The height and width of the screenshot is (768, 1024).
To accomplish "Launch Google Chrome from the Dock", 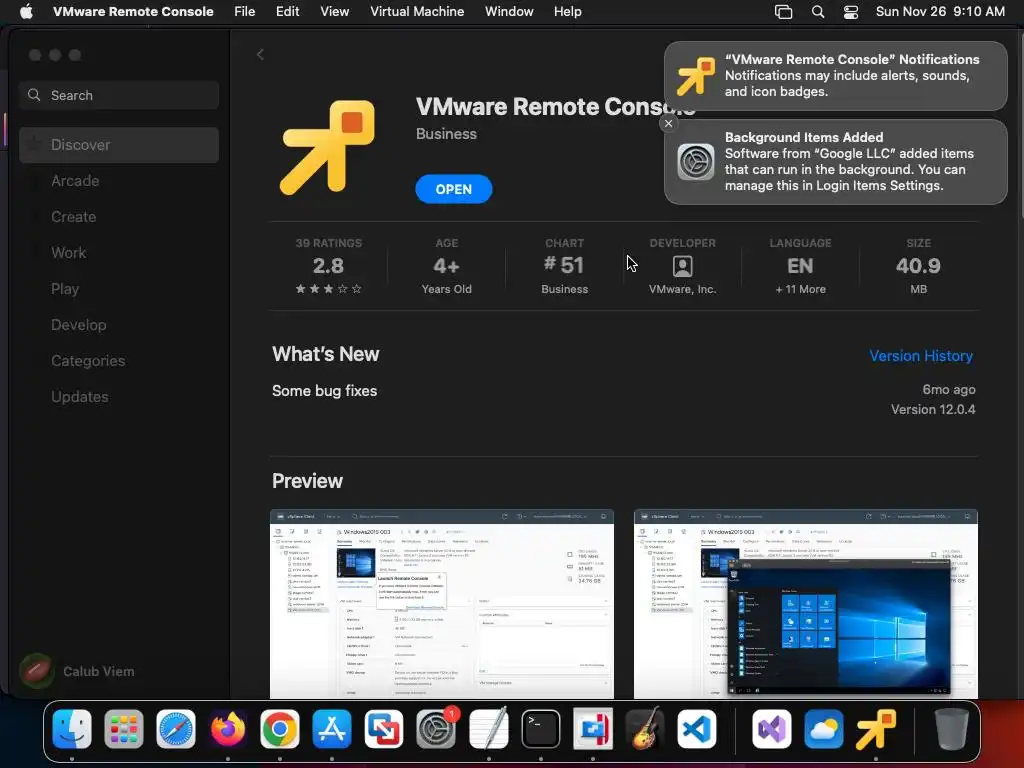I will [280, 729].
